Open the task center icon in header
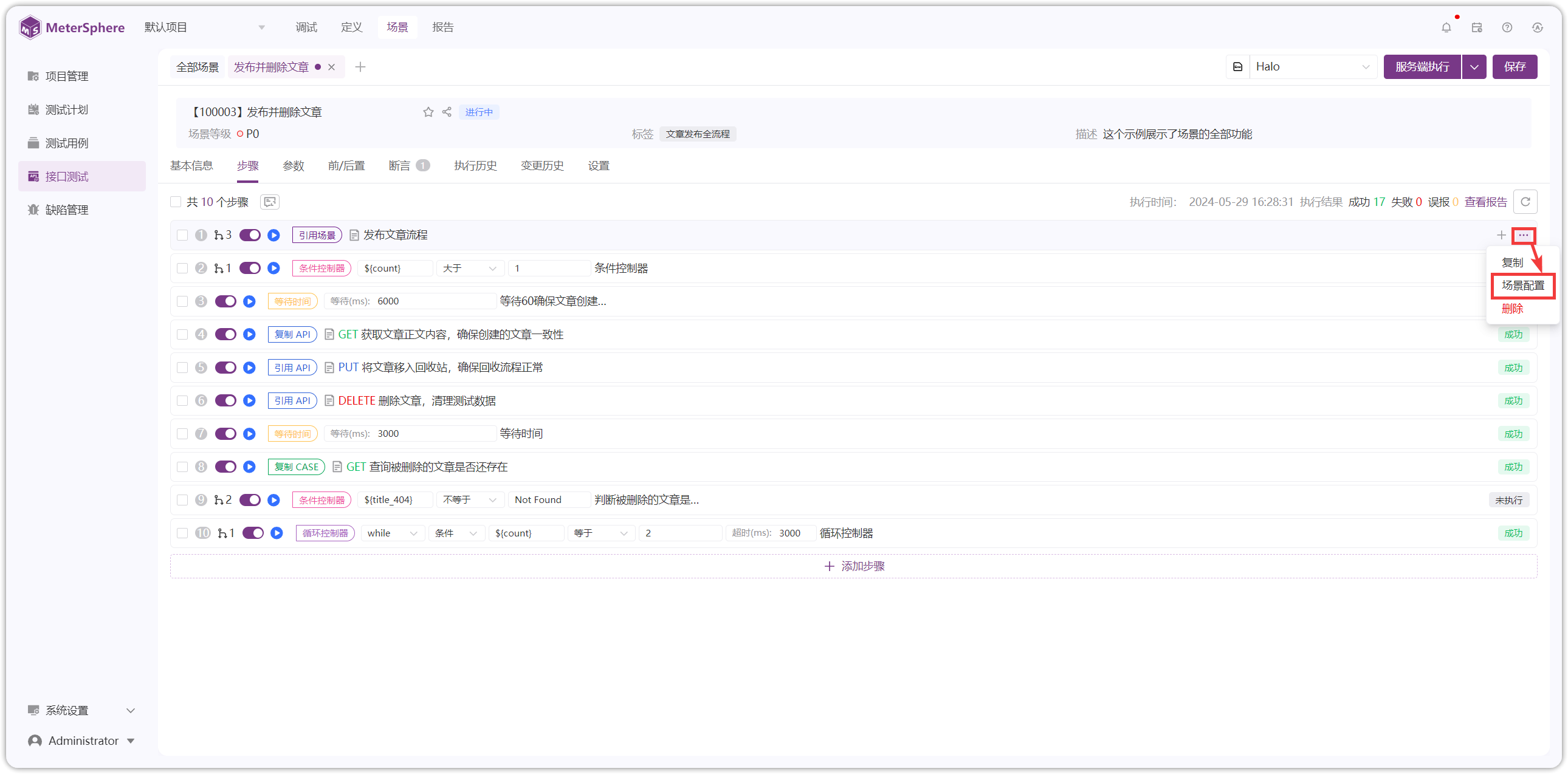Viewport: 1568px width, 774px height. [1477, 27]
